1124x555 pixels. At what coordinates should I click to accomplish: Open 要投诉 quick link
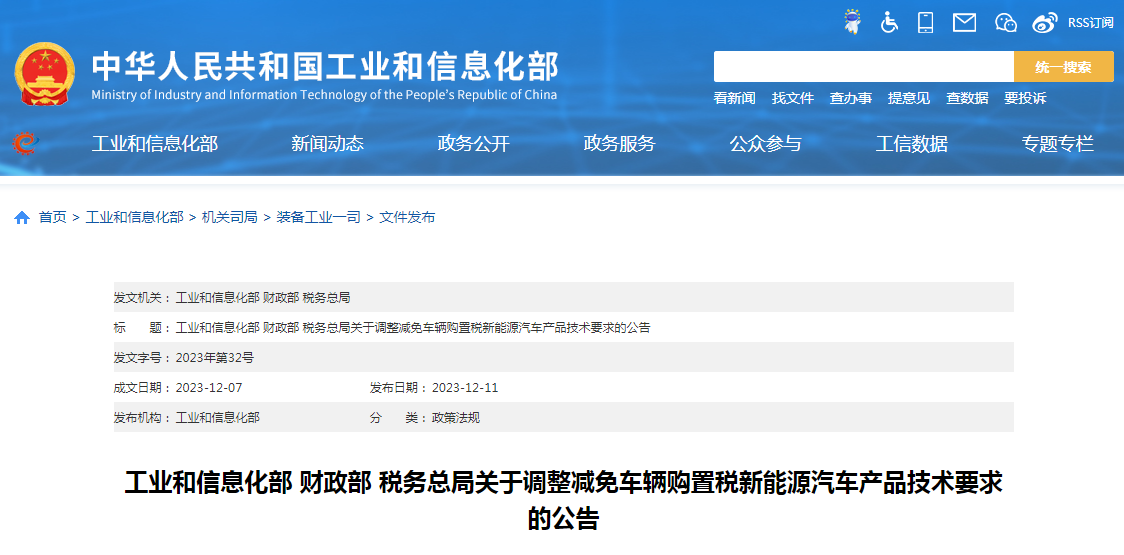coord(1025,98)
